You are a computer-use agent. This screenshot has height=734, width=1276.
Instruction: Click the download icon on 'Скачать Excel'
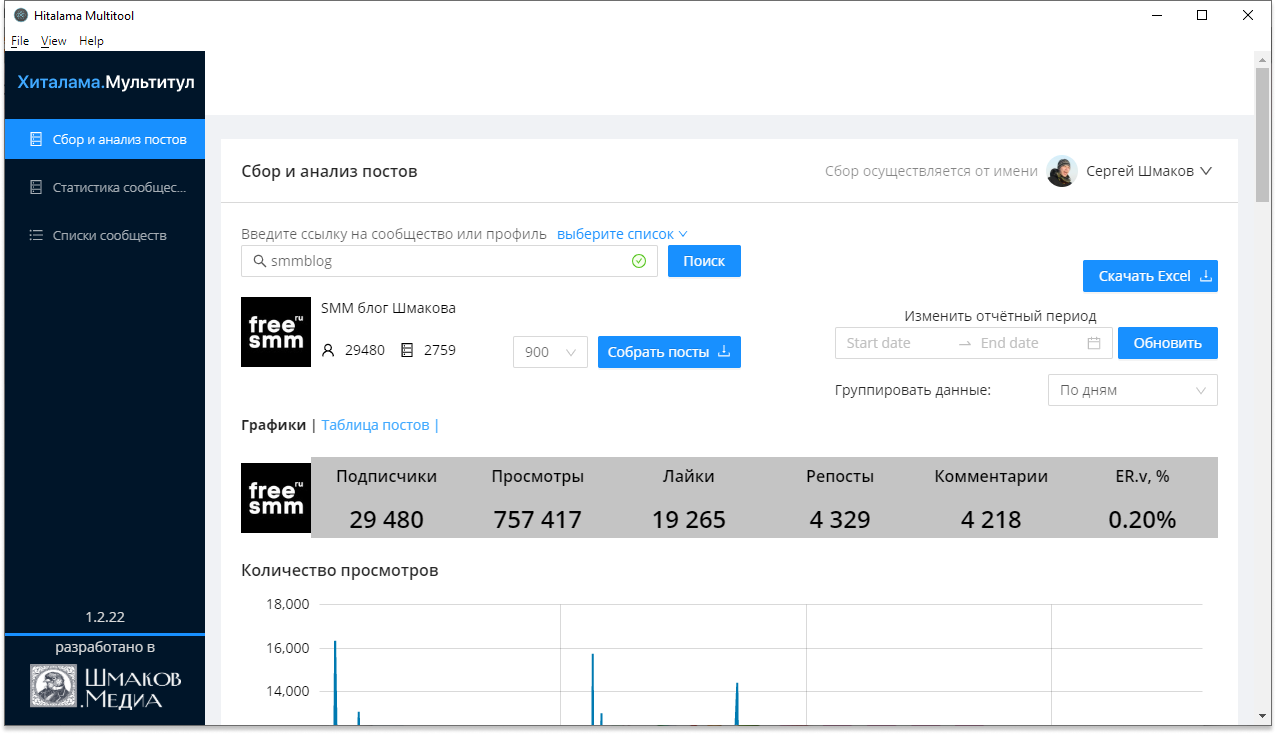point(1206,276)
